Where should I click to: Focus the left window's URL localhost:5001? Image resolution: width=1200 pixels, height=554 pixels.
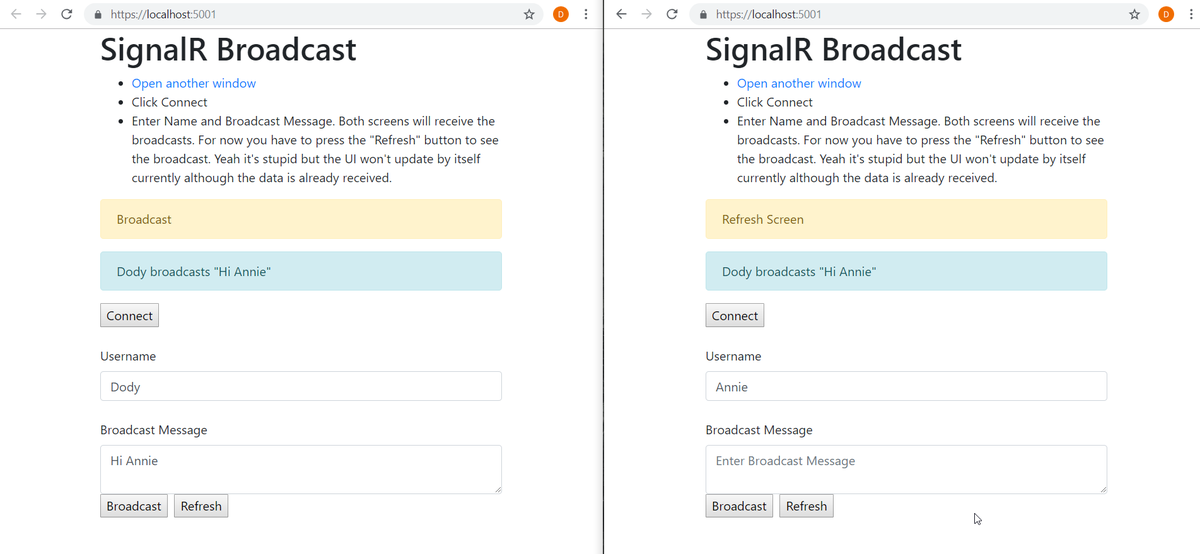tap(163, 15)
